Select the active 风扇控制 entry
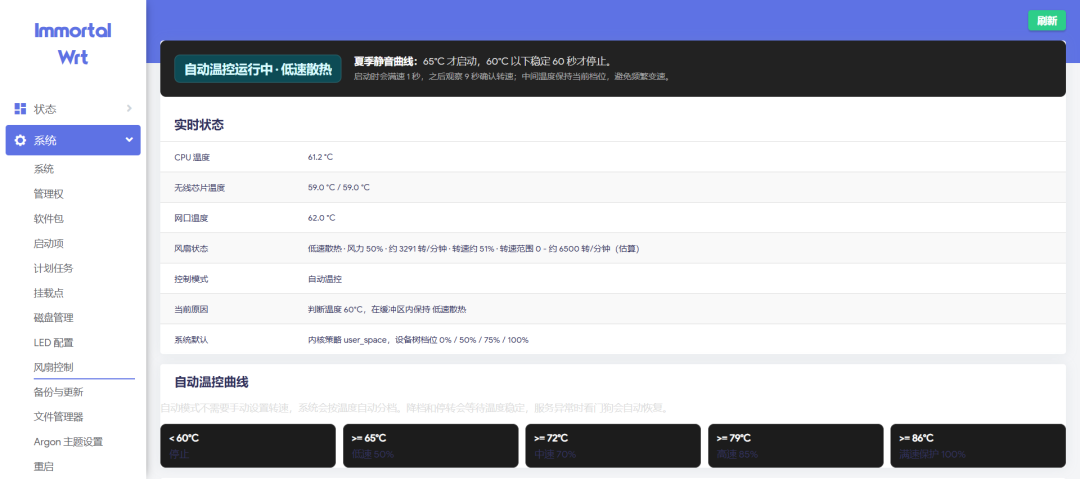The width and height of the screenshot is (1080, 479). (x=53, y=367)
